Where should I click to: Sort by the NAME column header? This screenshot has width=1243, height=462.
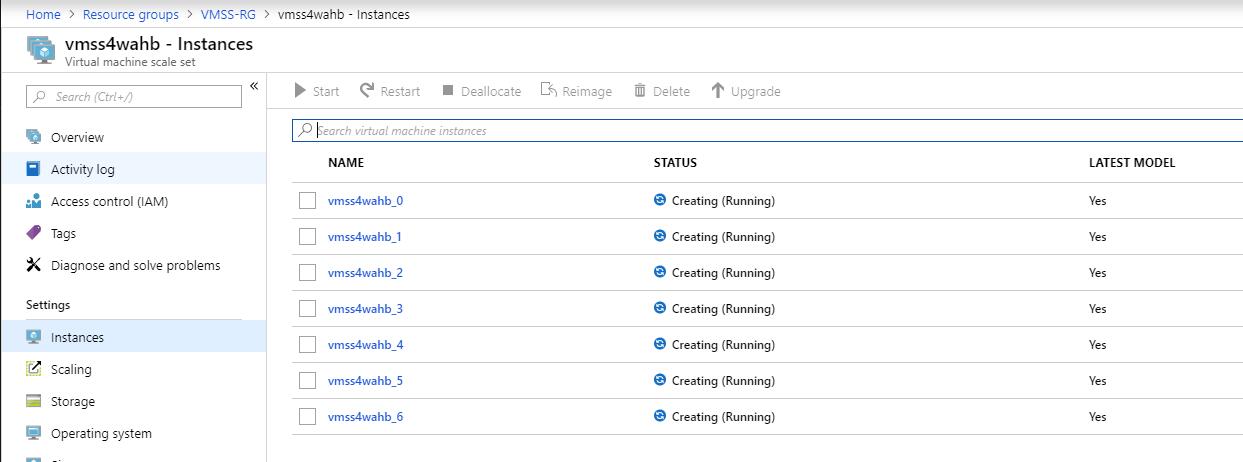[x=346, y=162]
